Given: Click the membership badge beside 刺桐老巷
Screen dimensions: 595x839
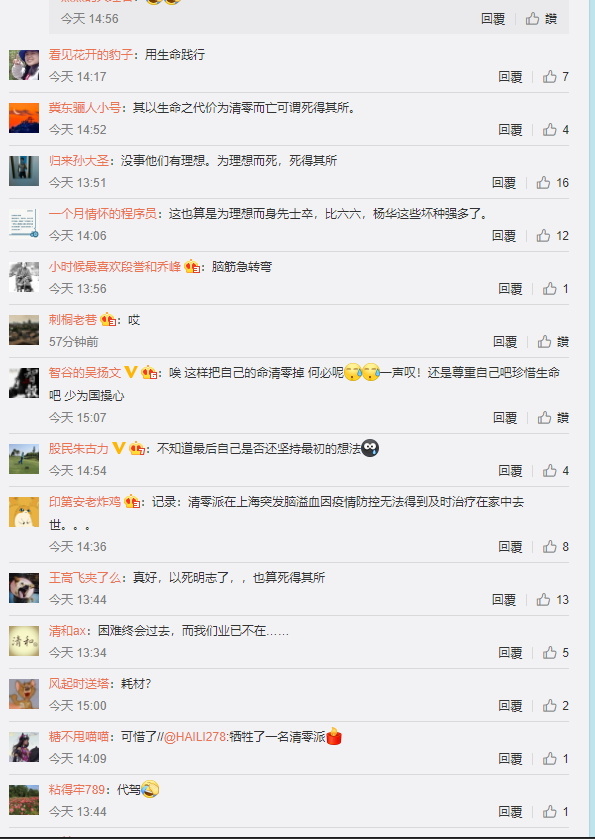Looking at the screenshot, I should point(108,319).
